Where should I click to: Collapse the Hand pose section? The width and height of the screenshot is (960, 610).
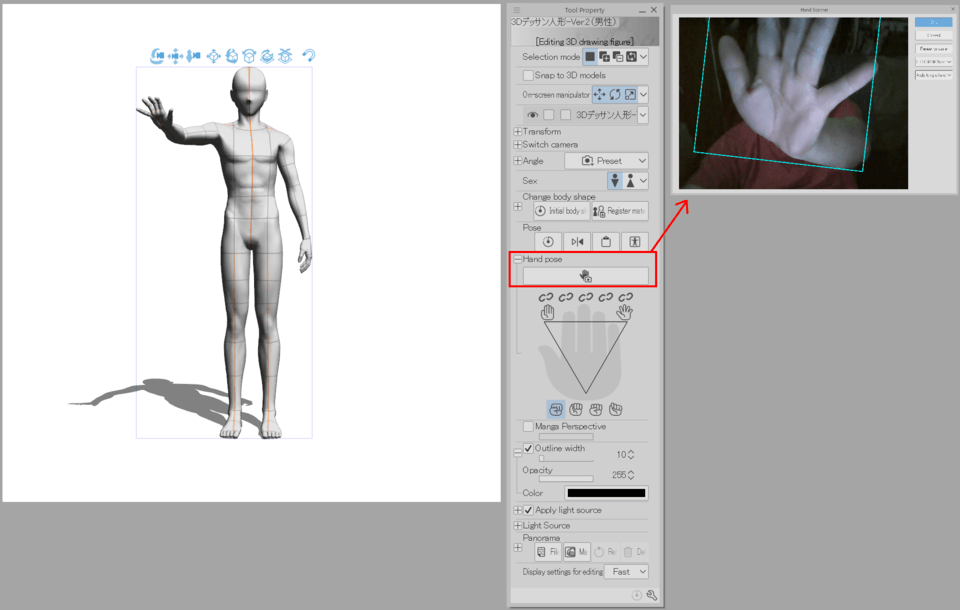[517, 259]
